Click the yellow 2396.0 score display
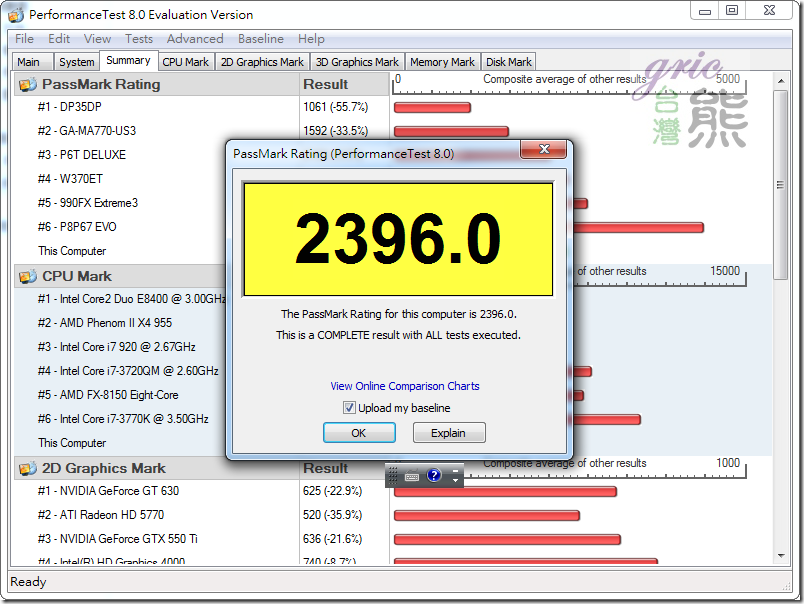This screenshot has width=804, height=604. (398, 239)
